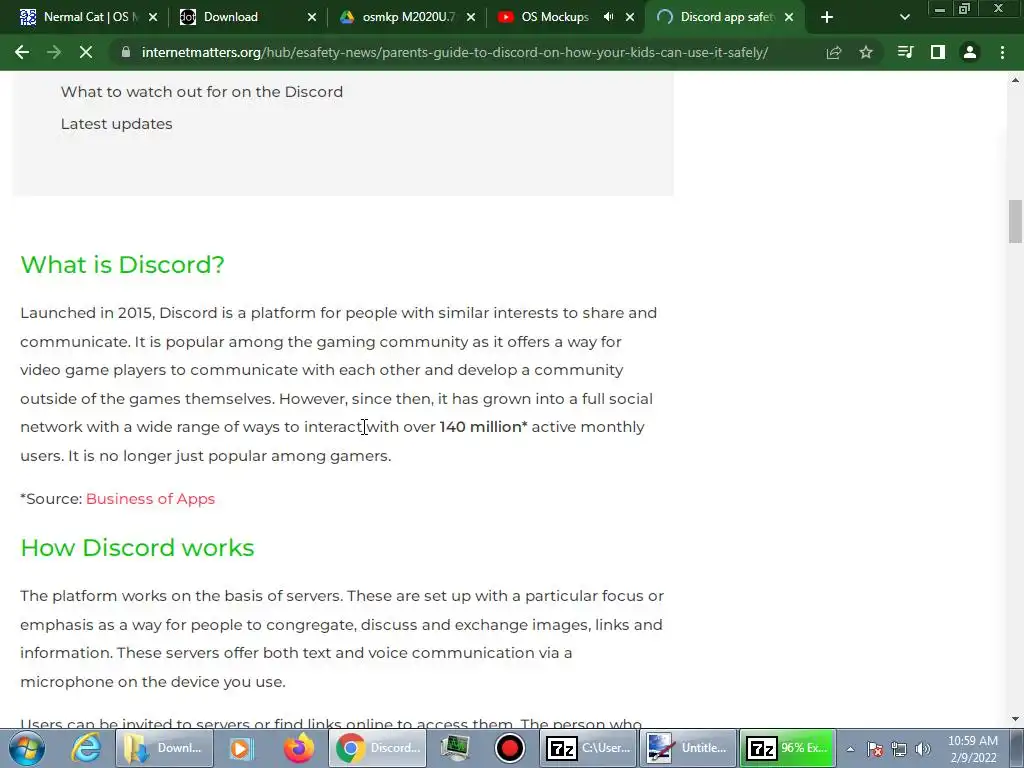This screenshot has width=1024, height=768.
Task: Bookmark this page with star
Action: pyautogui.click(x=866, y=52)
